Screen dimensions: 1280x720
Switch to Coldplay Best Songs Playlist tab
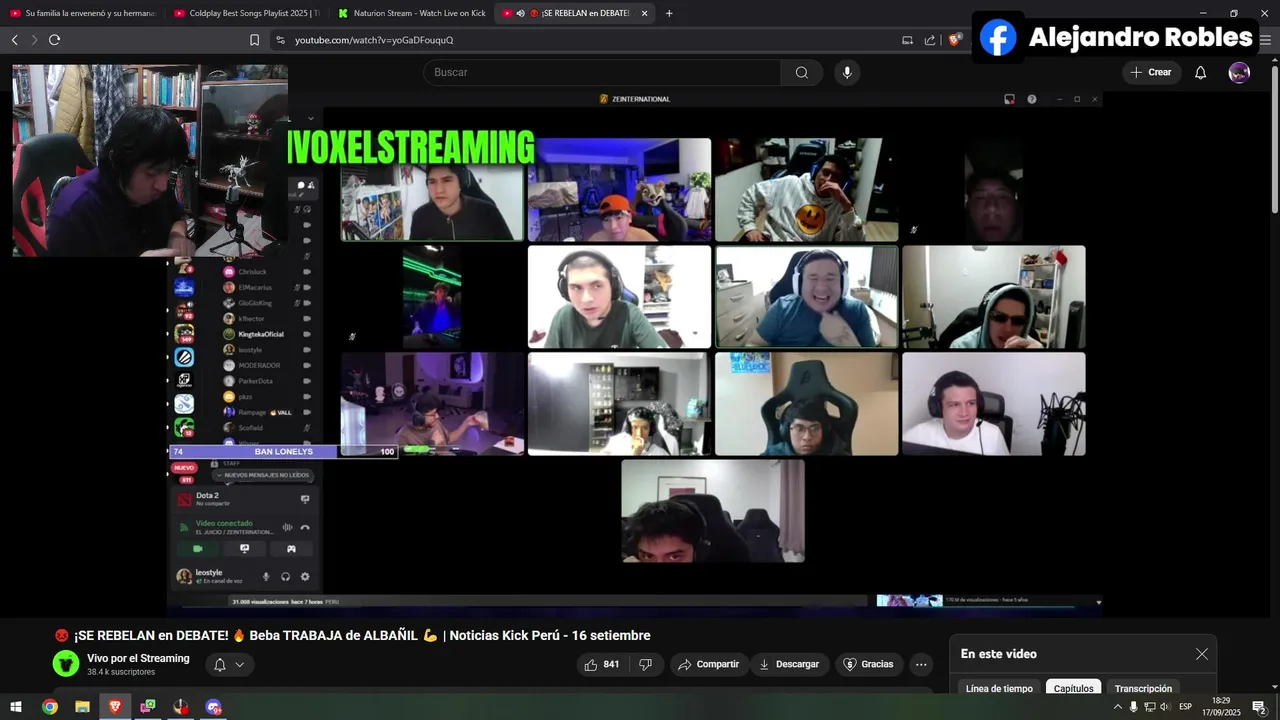tap(247, 13)
